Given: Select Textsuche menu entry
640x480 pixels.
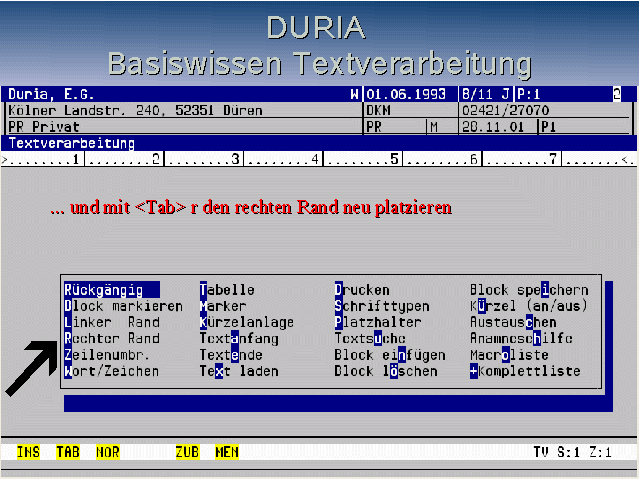Looking at the screenshot, I should [370, 339].
